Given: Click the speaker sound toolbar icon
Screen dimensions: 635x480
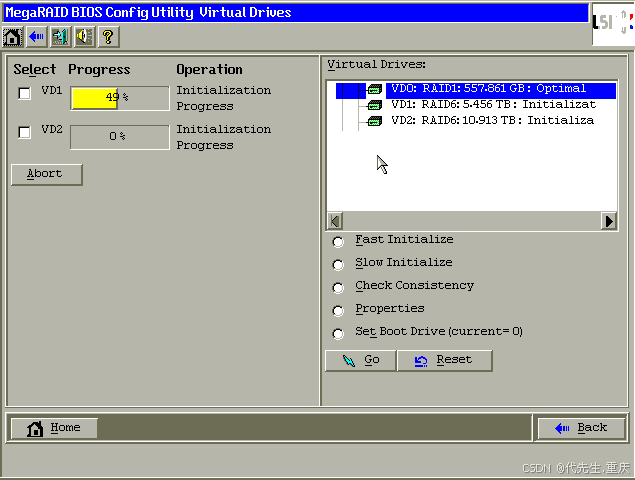Looking at the screenshot, I should (x=84, y=37).
